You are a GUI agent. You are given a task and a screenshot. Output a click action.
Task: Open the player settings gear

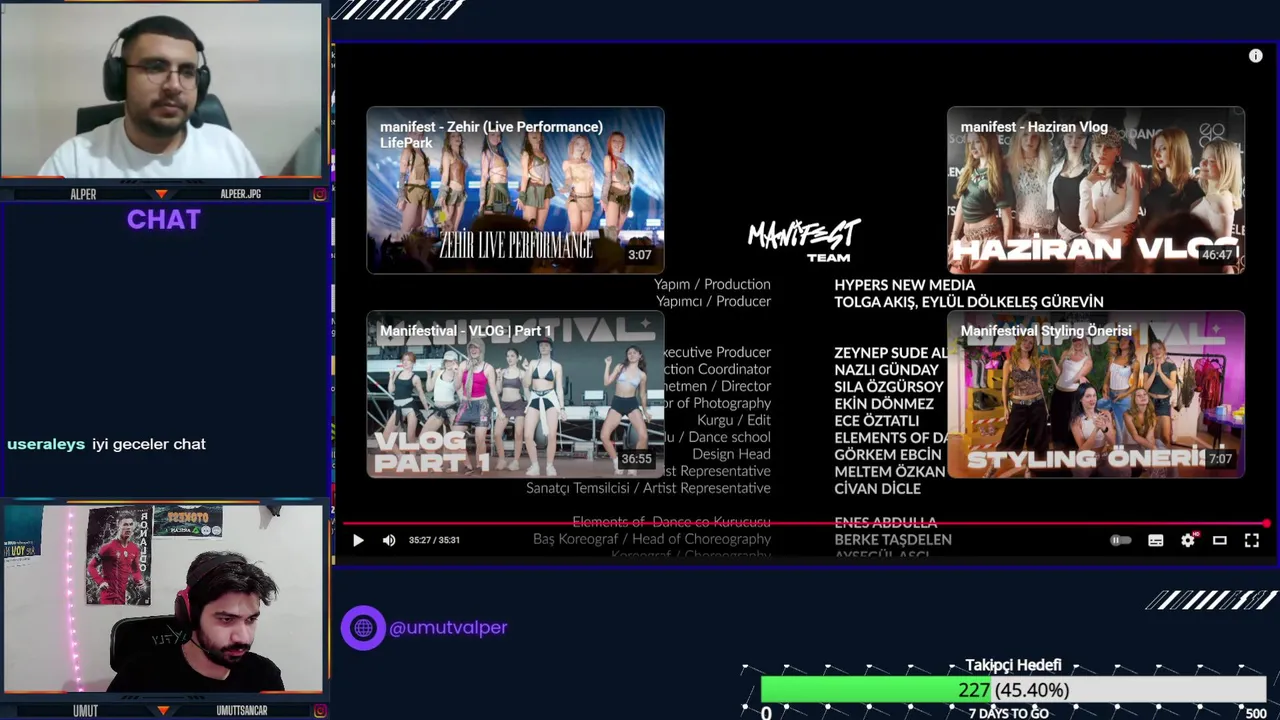1188,540
